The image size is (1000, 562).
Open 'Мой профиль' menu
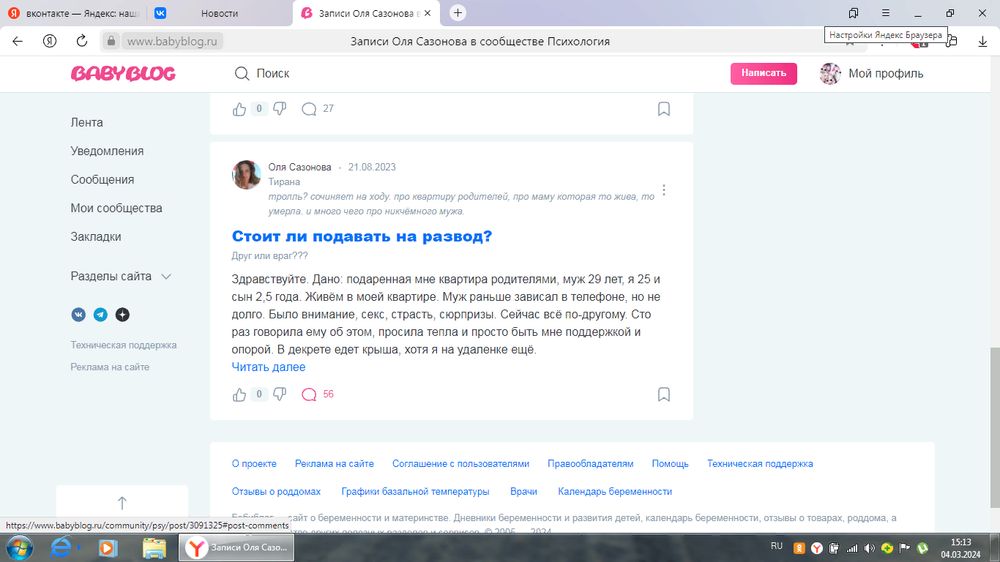point(871,73)
